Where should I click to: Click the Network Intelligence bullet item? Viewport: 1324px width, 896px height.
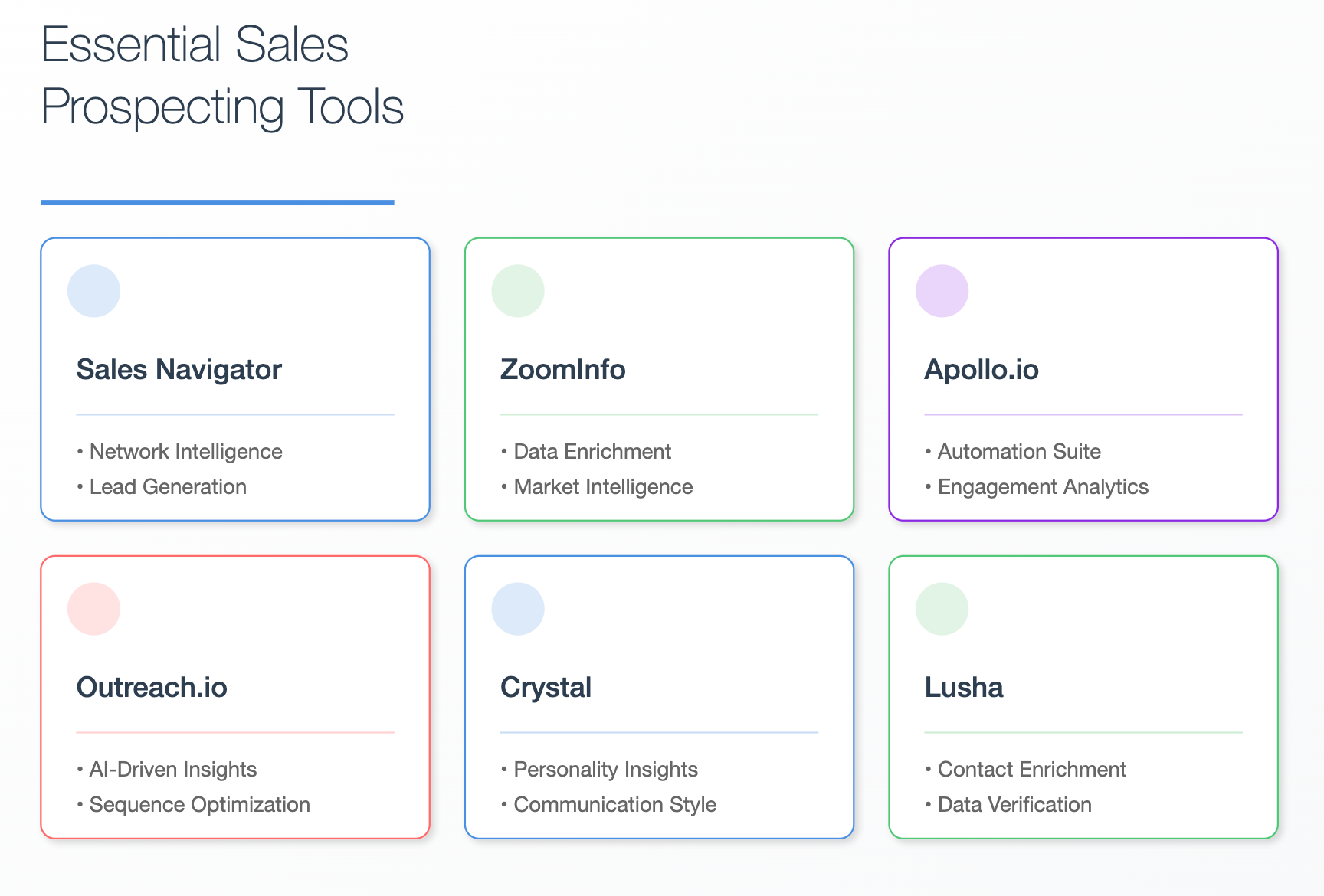(x=180, y=452)
